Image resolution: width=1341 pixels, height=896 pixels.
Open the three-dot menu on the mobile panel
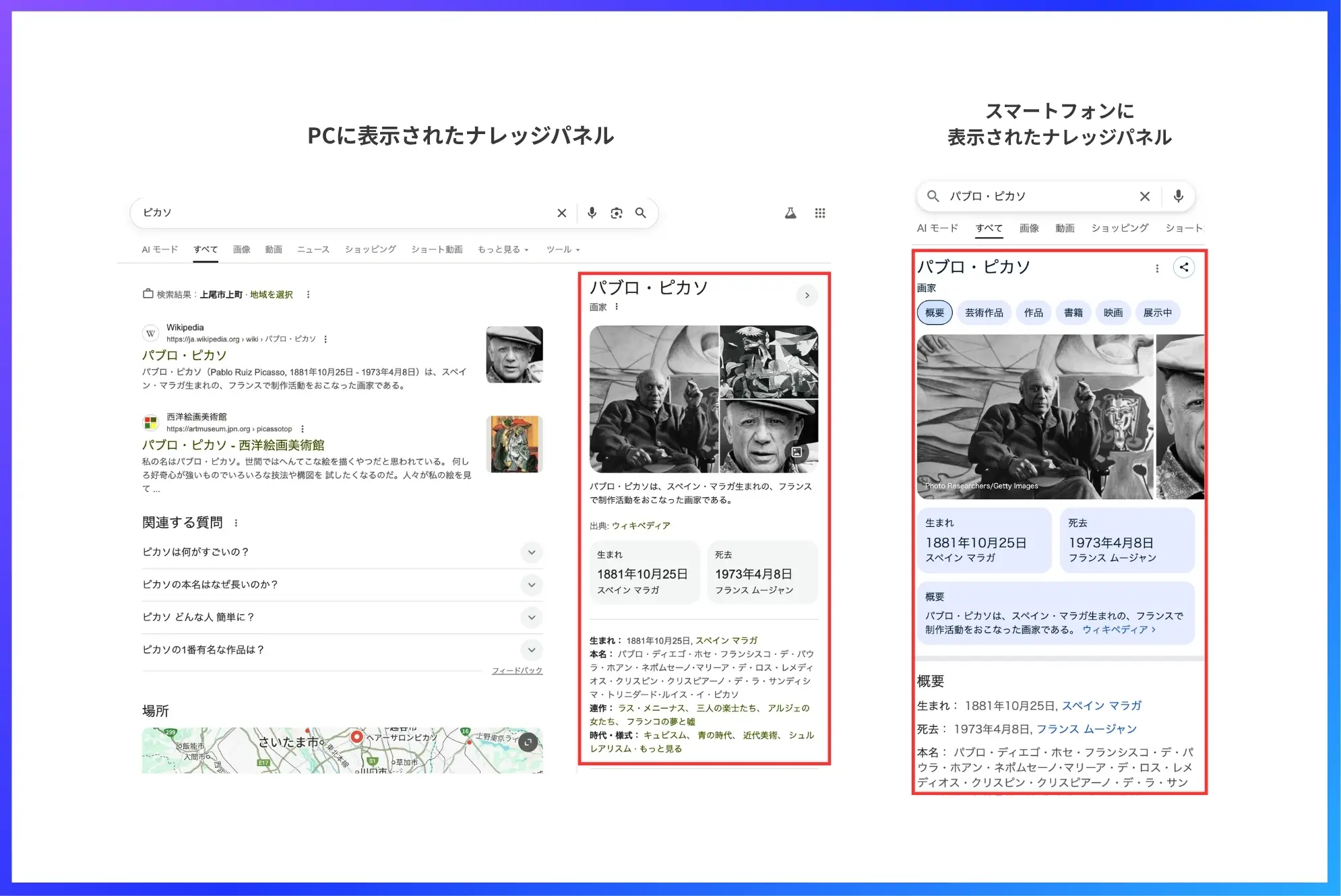(1157, 267)
